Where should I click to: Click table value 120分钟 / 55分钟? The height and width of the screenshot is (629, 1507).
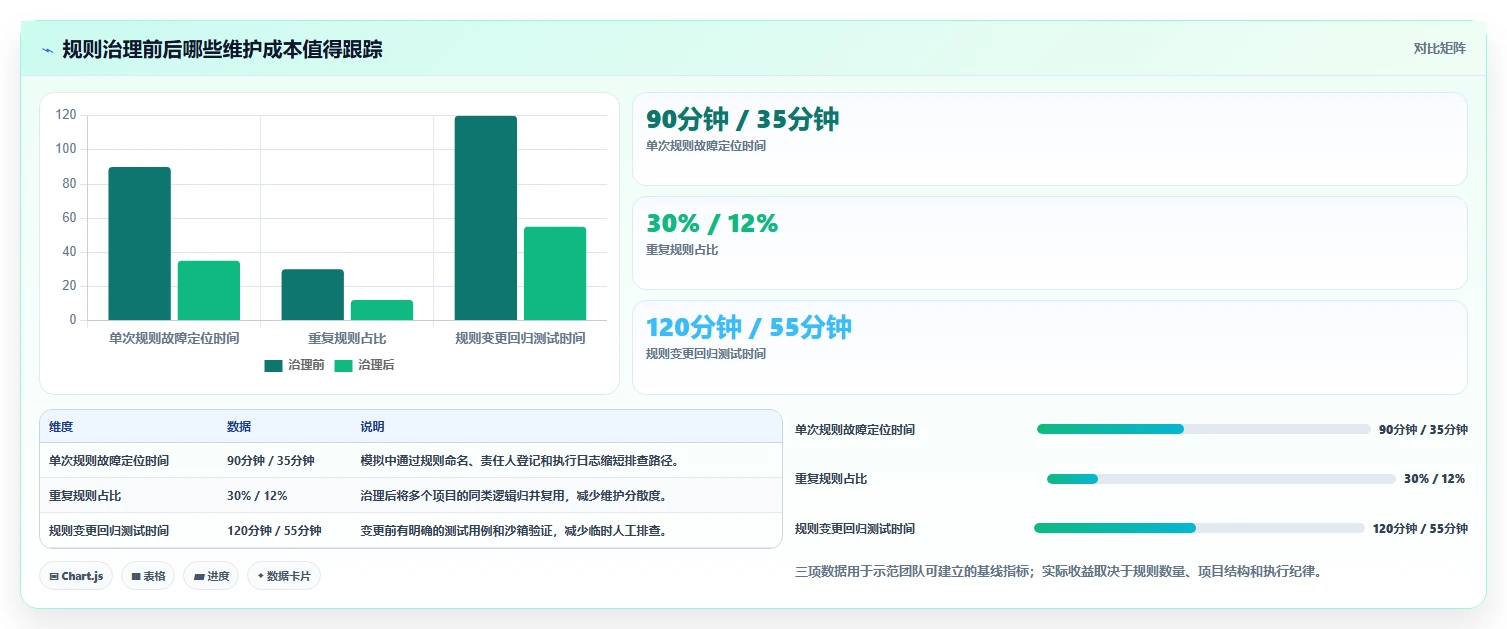click(274, 531)
